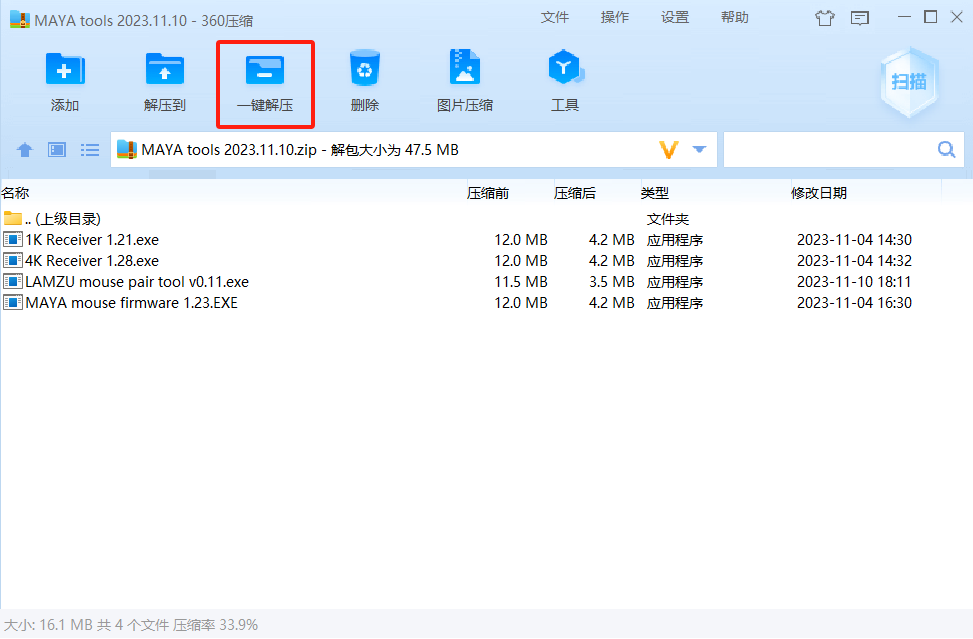
Task: Open the 设置 (Settings) menu
Action: [x=675, y=17]
